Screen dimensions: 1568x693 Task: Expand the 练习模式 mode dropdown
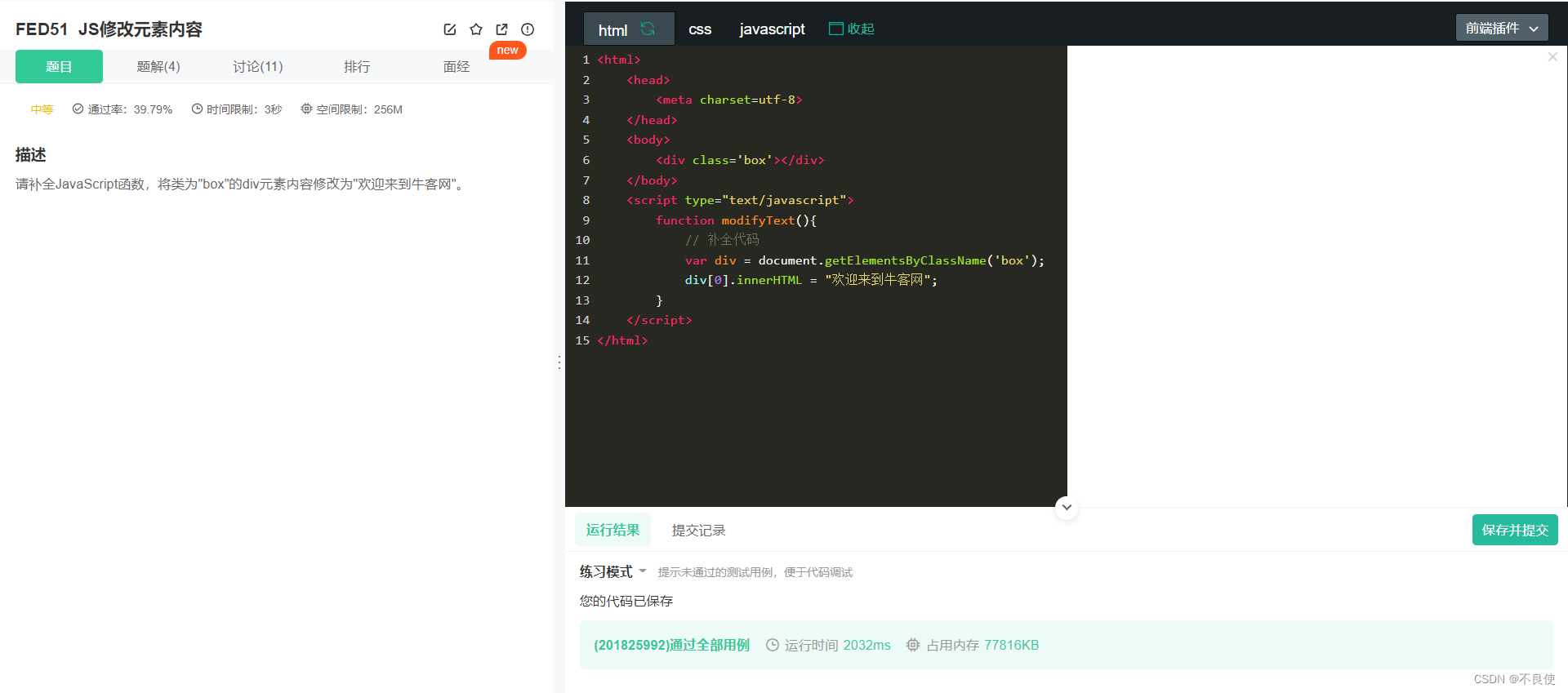pos(613,571)
